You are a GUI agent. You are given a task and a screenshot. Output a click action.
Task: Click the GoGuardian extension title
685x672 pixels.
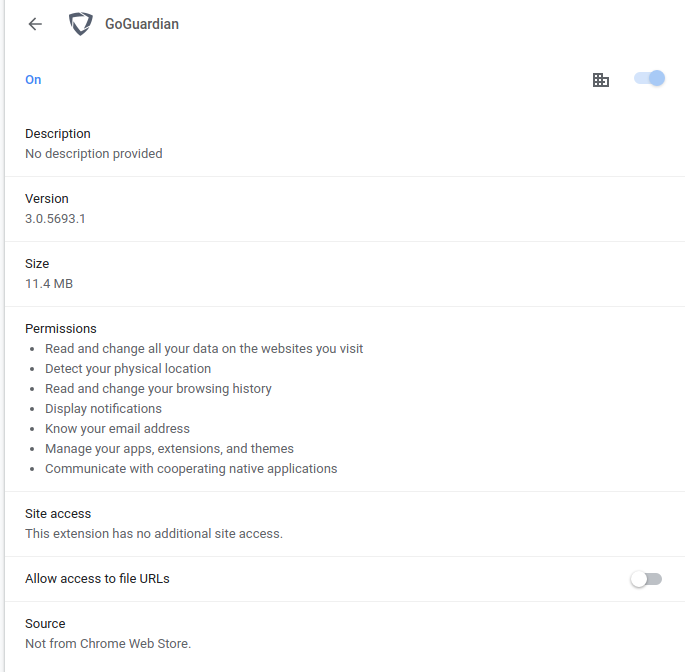click(142, 24)
